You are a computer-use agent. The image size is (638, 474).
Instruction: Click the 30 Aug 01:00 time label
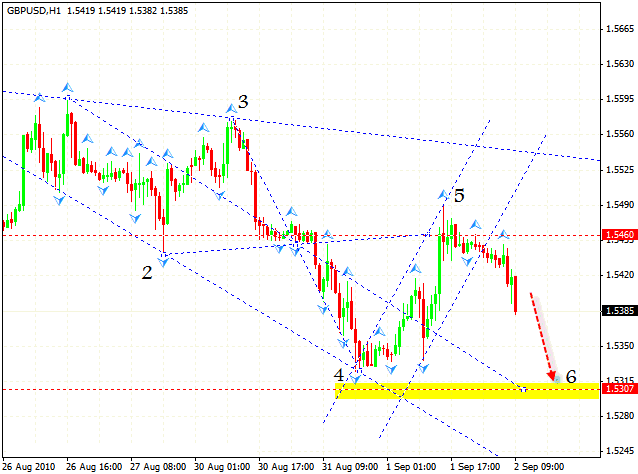(x=222, y=466)
